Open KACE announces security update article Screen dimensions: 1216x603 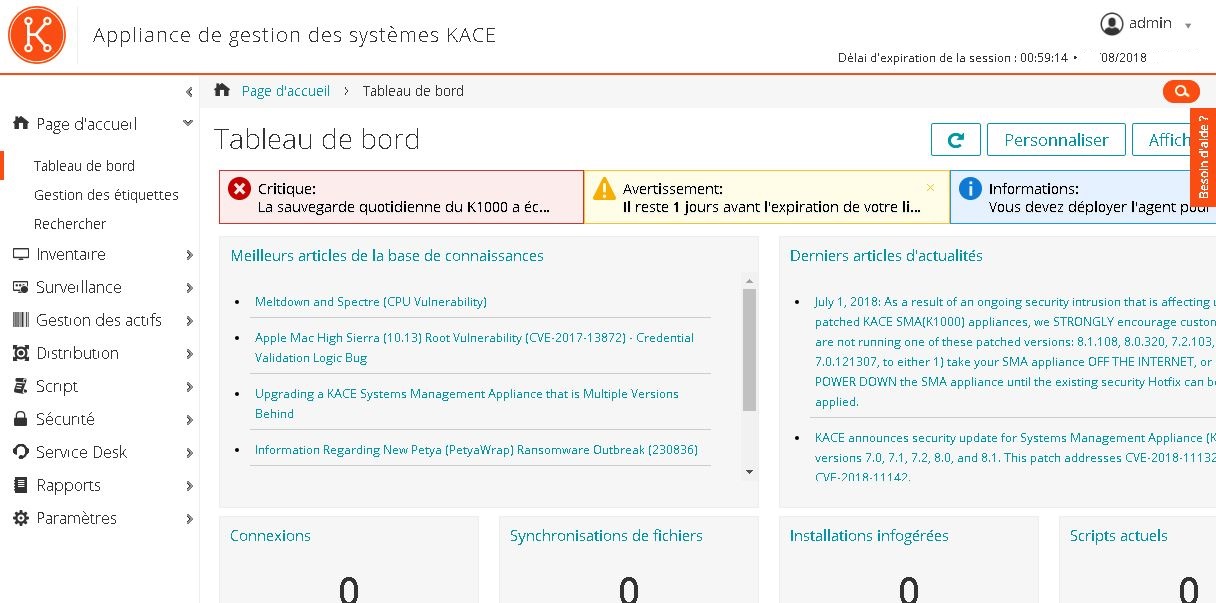pos(1015,457)
